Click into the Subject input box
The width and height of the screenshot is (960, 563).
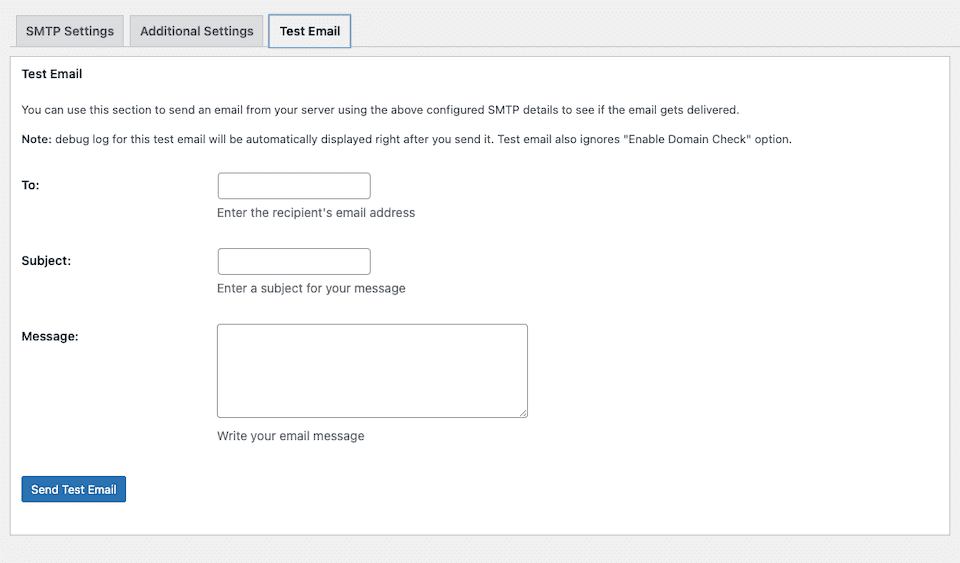coord(294,261)
